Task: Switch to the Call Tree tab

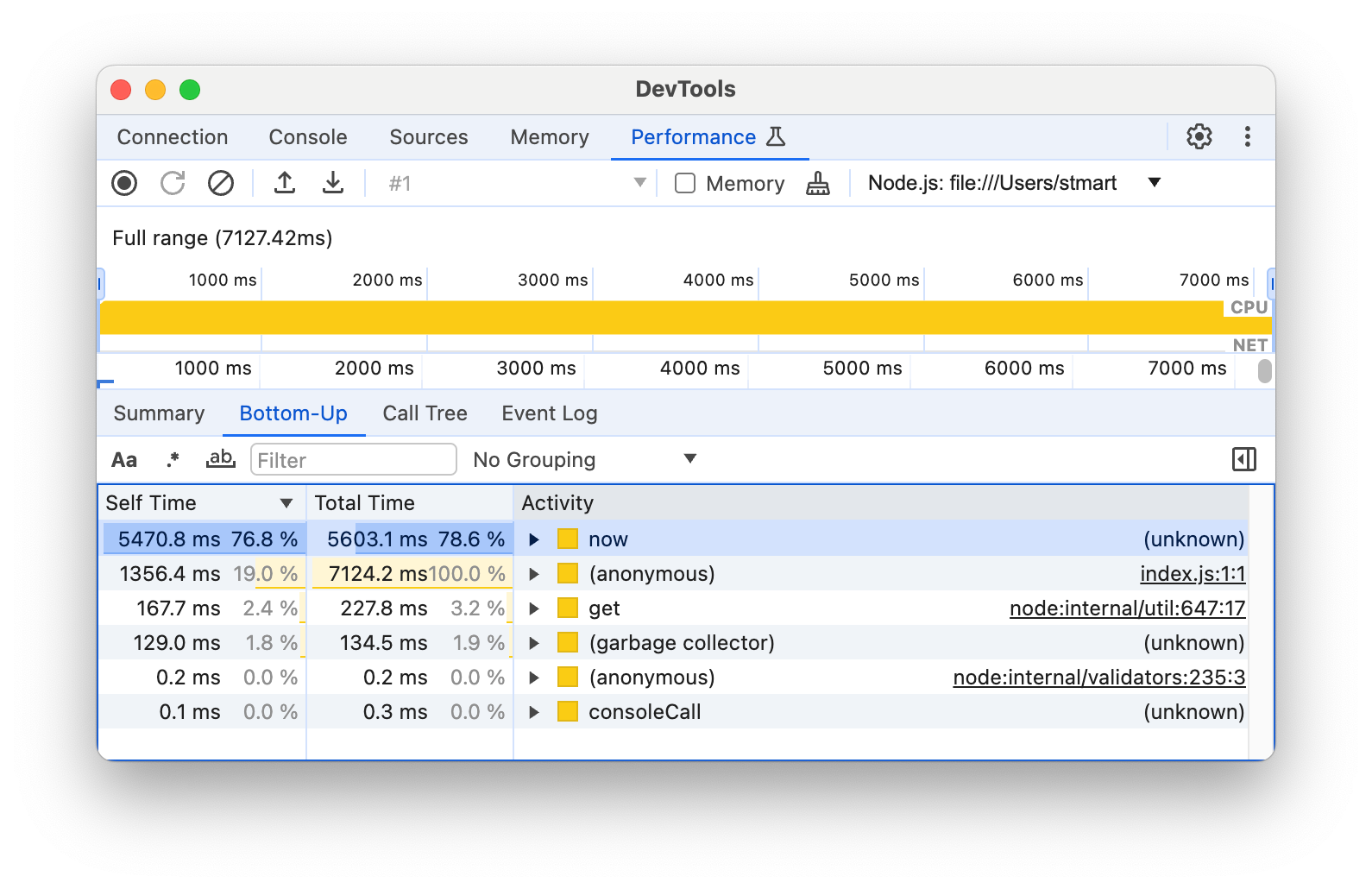Action: click(x=425, y=413)
